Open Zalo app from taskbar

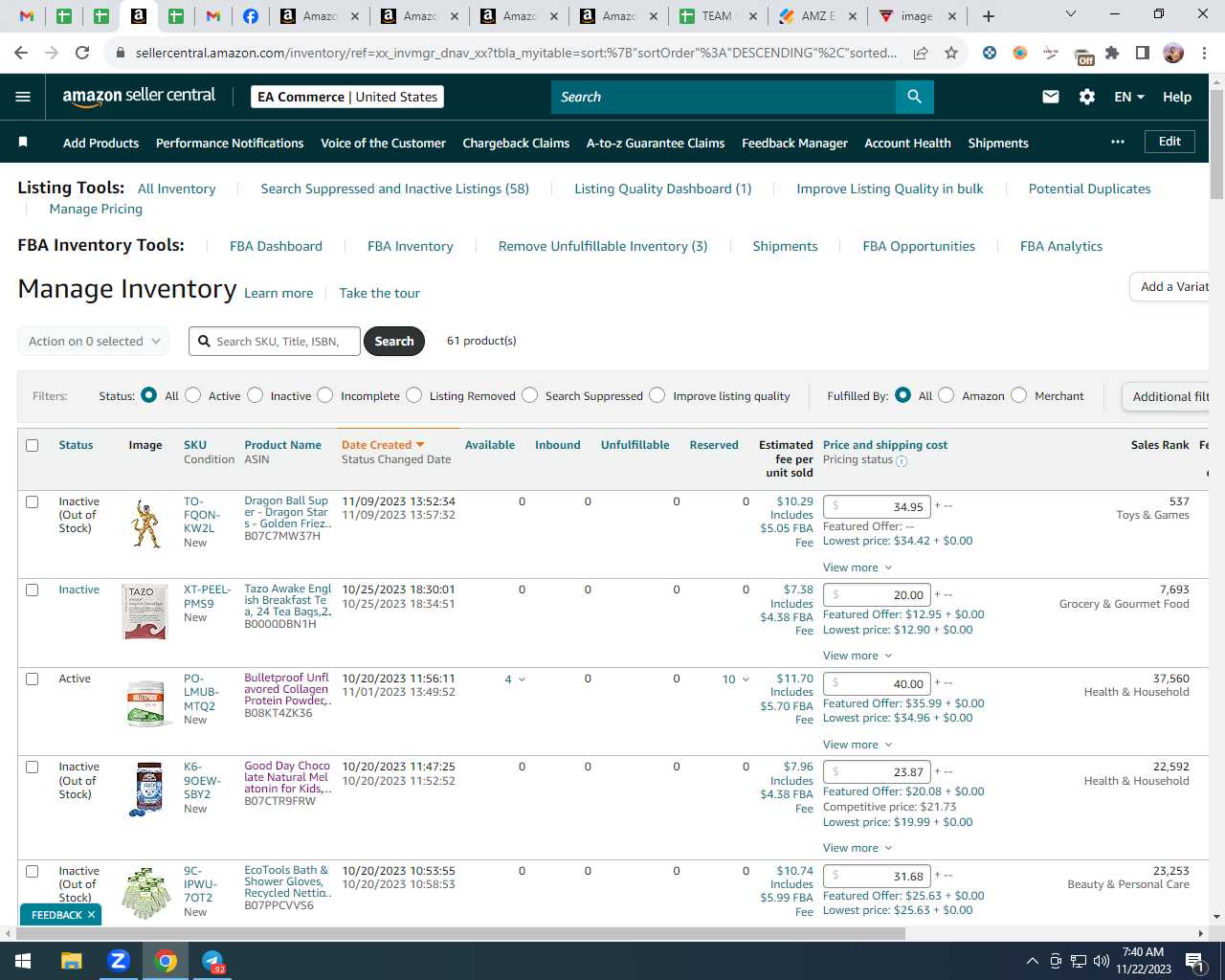119,961
